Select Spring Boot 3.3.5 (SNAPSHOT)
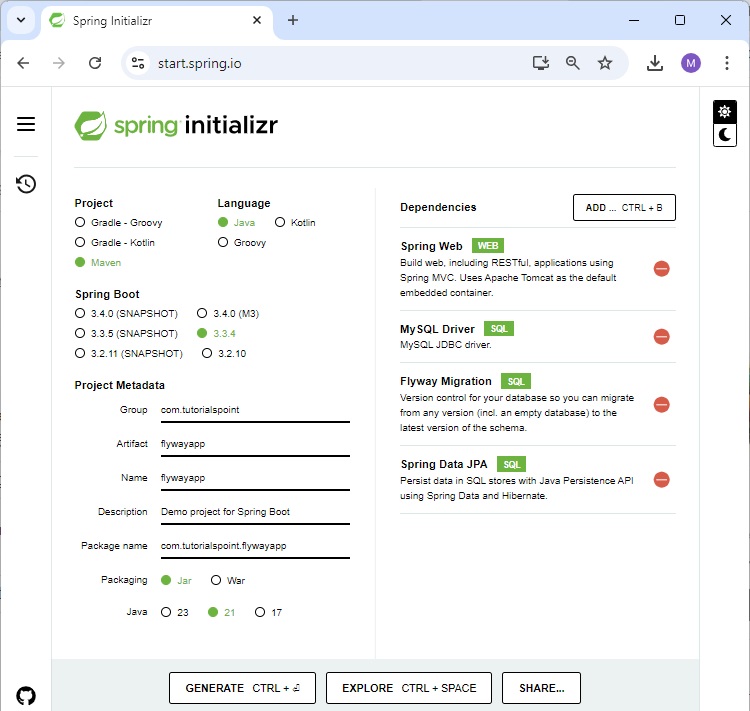The image size is (750, 711). (126, 333)
